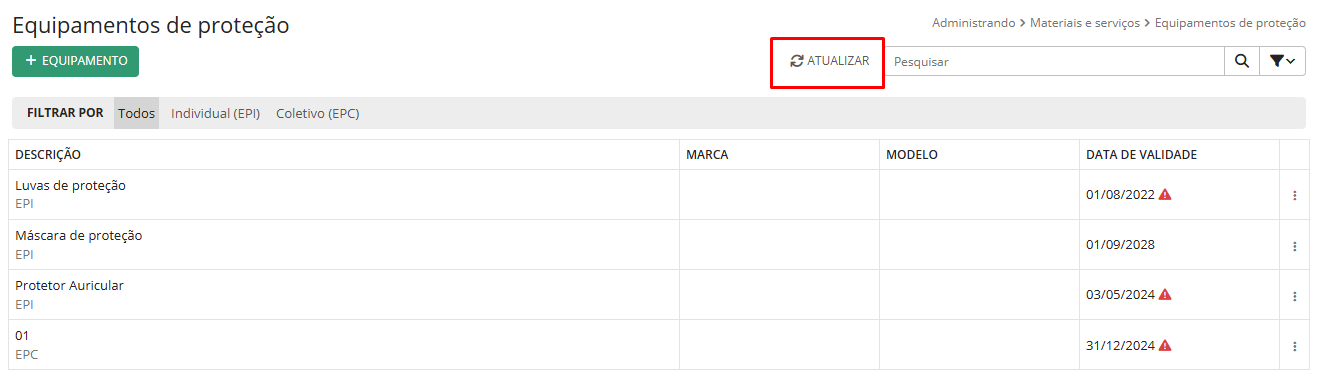Filter by Coletivo (EPC)
Image resolution: width=1321 pixels, height=380 pixels.
pyautogui.click(x=317, y=113)
